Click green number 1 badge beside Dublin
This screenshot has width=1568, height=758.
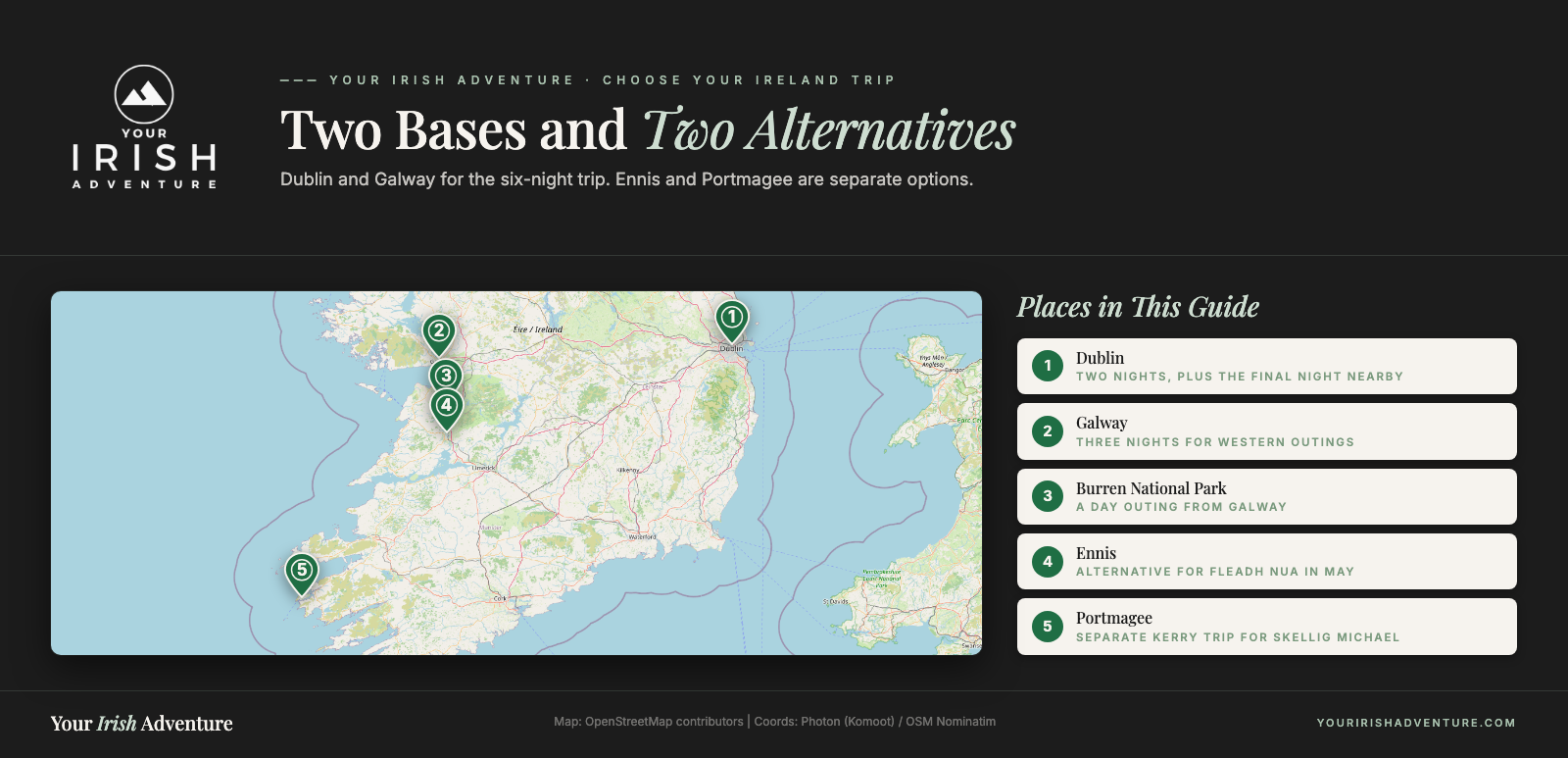[x=1048, y=366]
